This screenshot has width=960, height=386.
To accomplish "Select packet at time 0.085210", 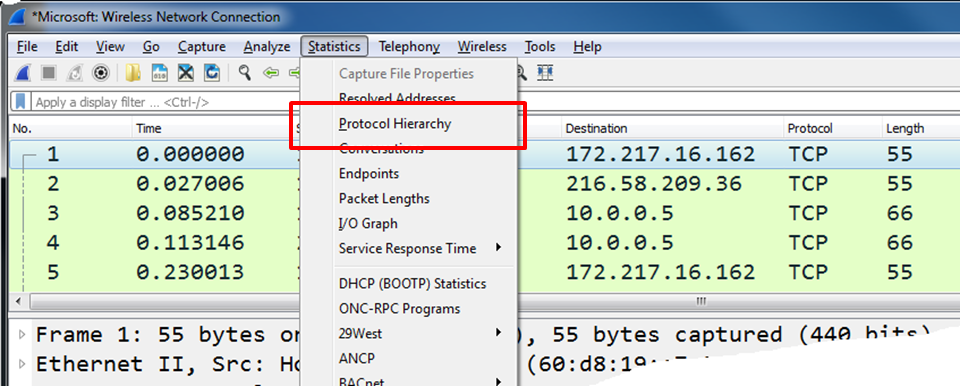I will pos(484,213).
